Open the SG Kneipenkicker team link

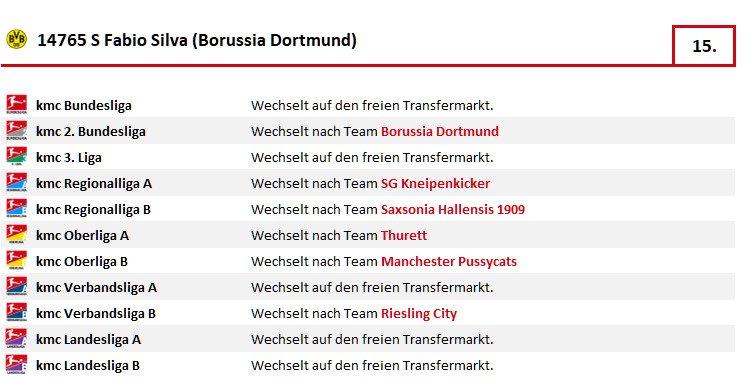point(435,183)
